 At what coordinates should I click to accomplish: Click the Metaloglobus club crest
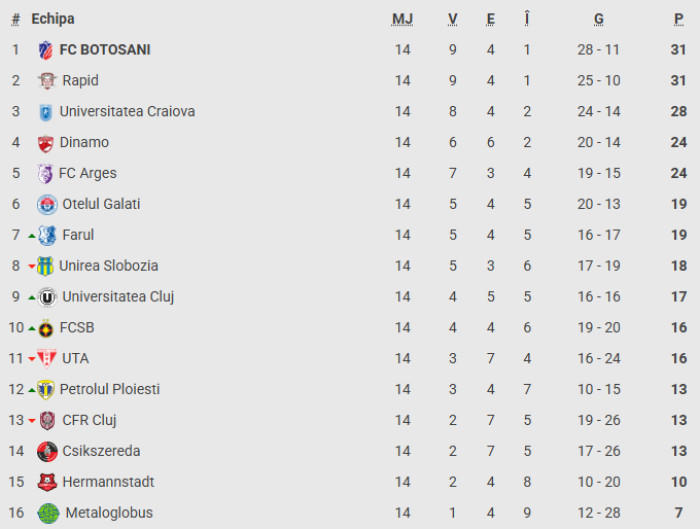click(48, 514)
